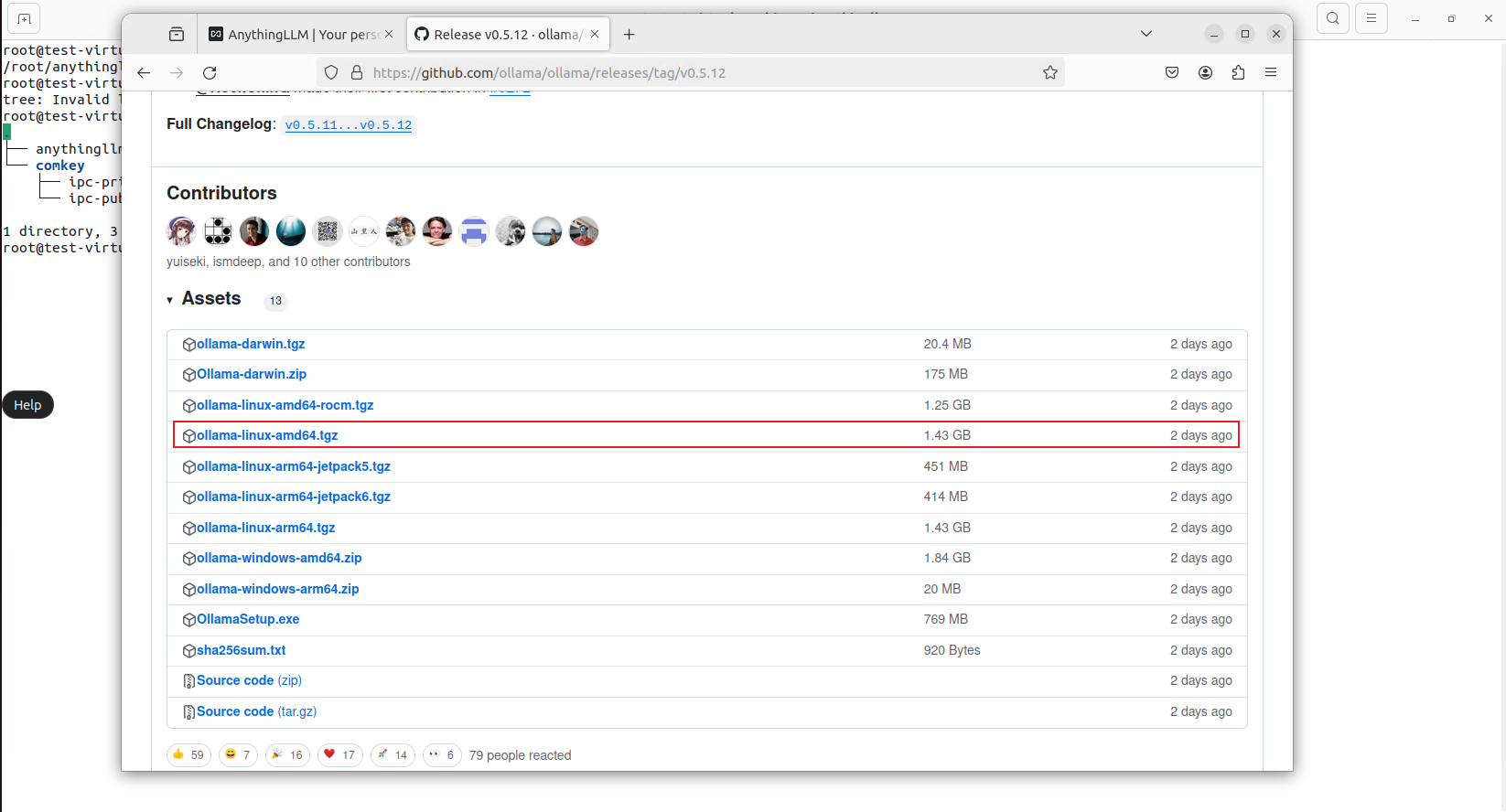The image size is (1506, 812).
Task: Toggle the laugh reaction showing 7
Action: (238, 754)
